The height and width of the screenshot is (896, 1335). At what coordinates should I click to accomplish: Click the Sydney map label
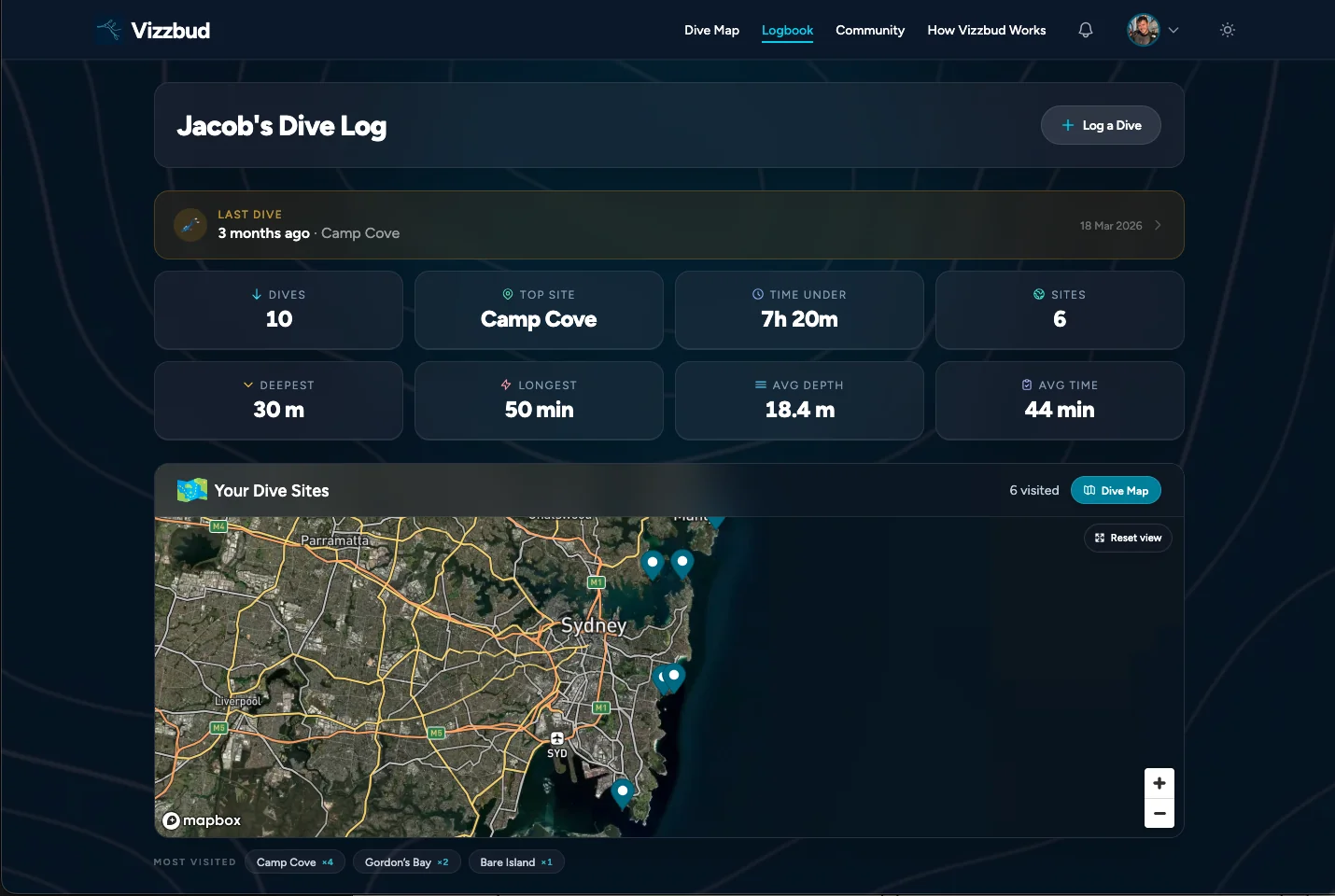tap(594, 624)
